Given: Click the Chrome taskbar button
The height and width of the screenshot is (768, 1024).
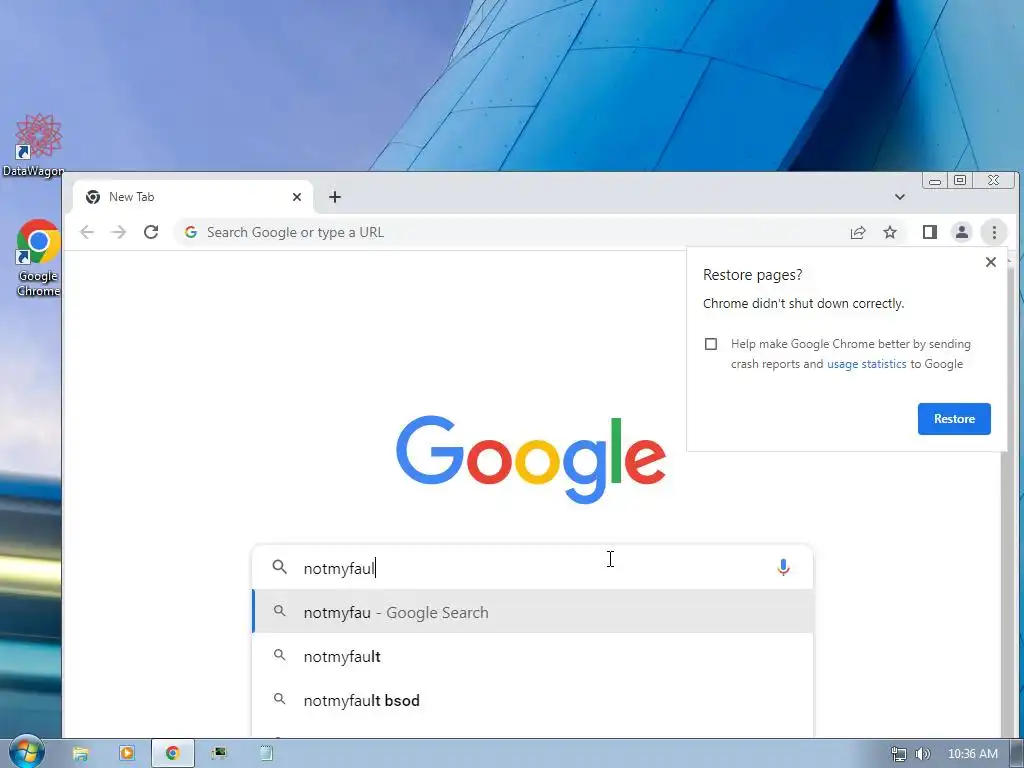Looking at the screenshot, I should [x=172, y=753].
